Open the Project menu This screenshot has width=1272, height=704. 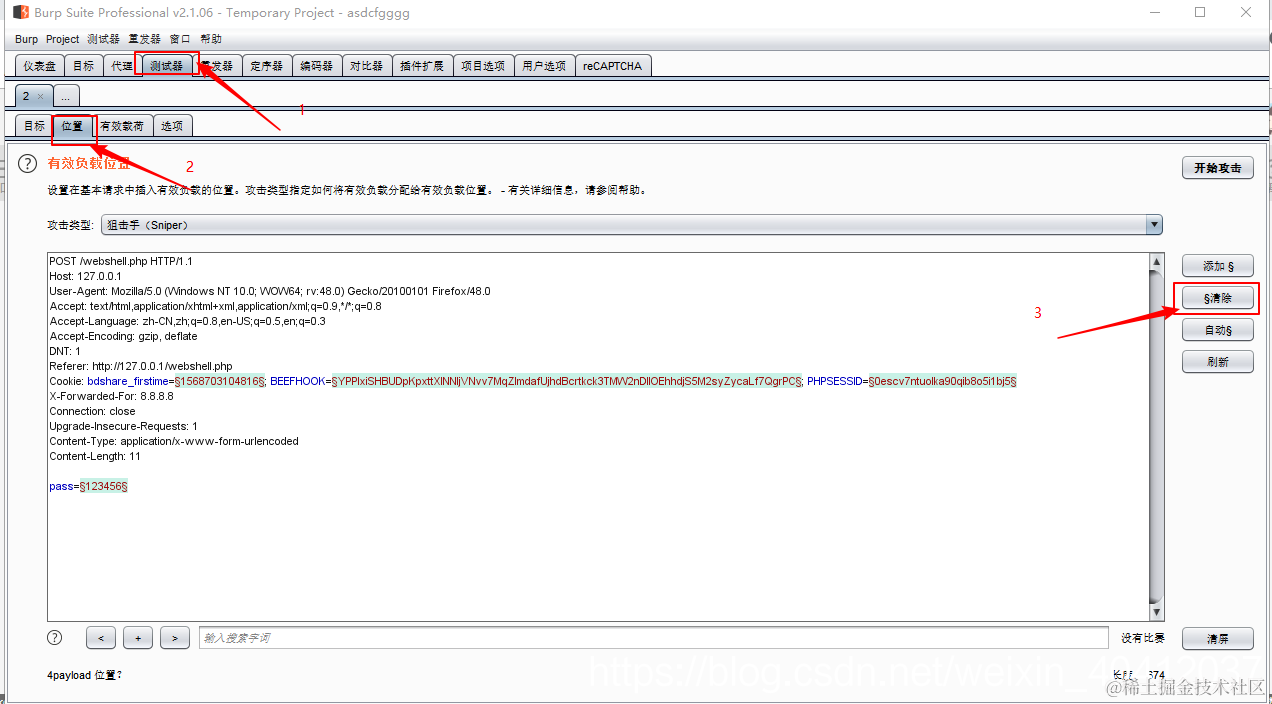(x=63, y=39)
